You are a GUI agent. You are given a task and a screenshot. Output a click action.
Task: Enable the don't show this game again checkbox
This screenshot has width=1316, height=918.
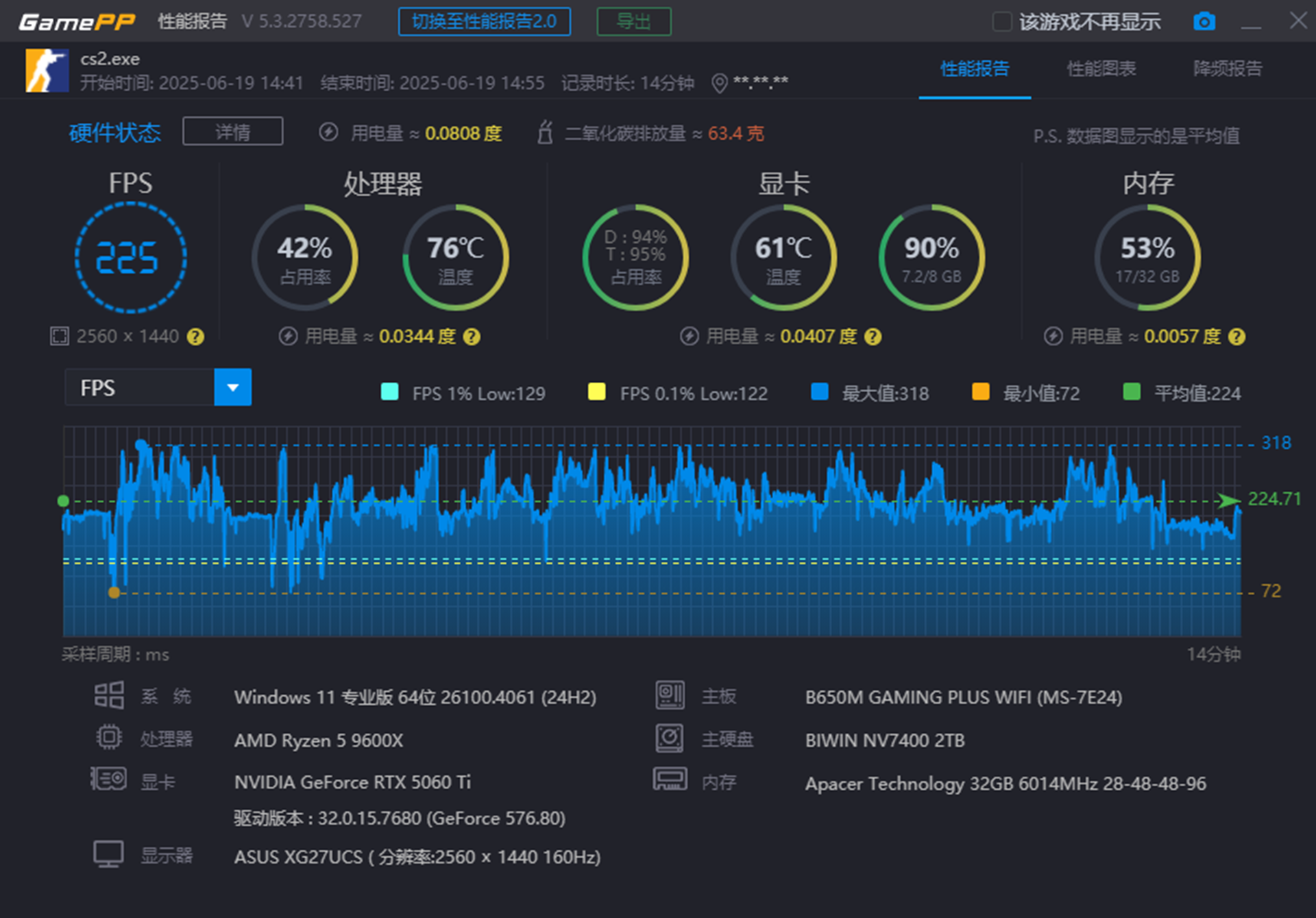pos(1001,21)
